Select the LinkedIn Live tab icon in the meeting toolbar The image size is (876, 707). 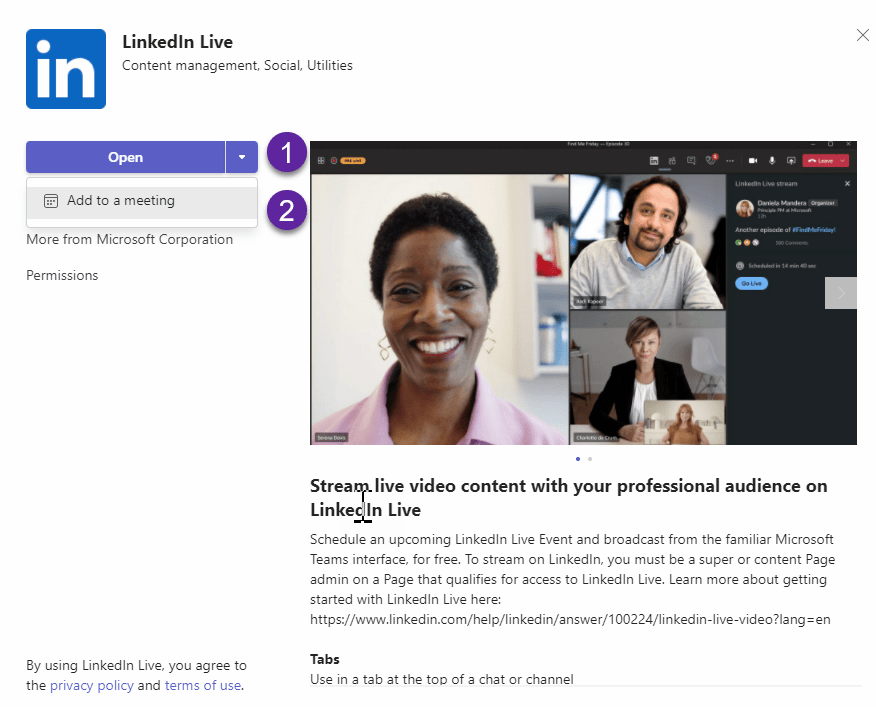(654, 160)
